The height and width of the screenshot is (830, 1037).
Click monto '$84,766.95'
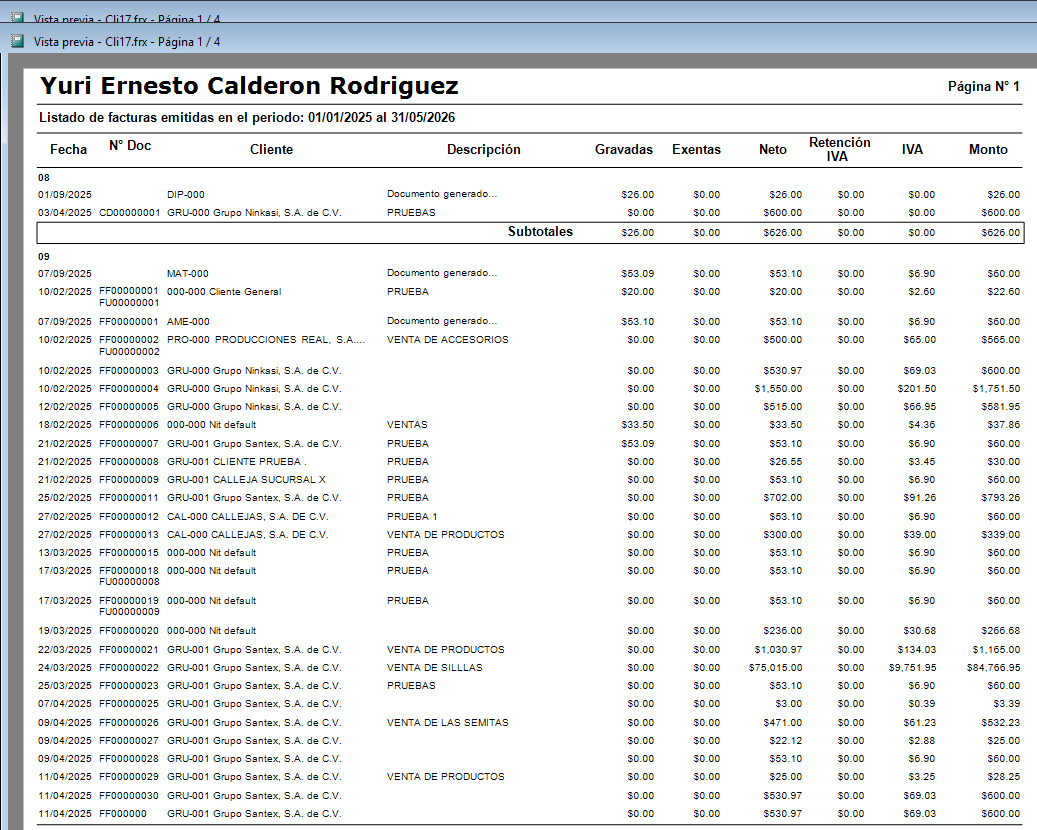pyautogui.click(x=993, y=668)
